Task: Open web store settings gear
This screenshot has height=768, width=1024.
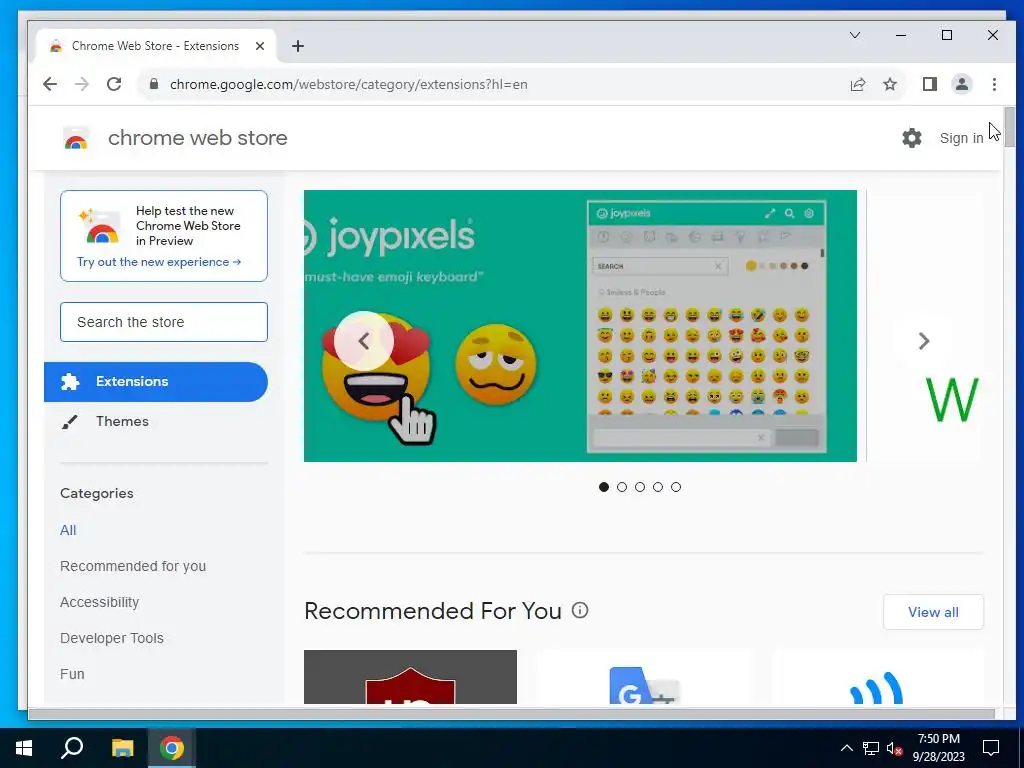Action: click(912, 138)
